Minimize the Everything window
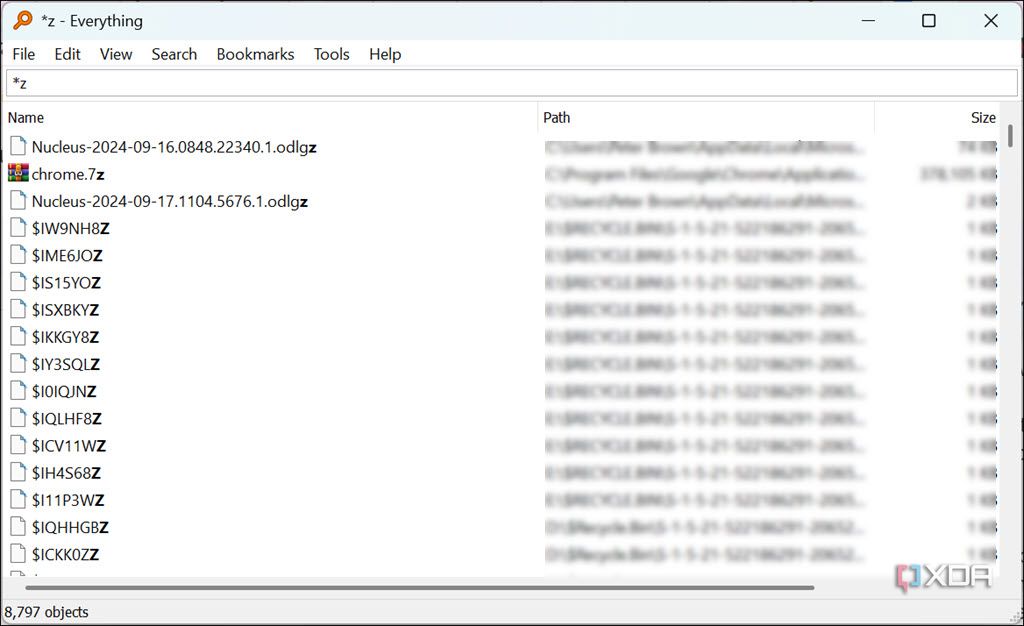The height and width of the screenshot is (626, 1024). click(868, 20)
